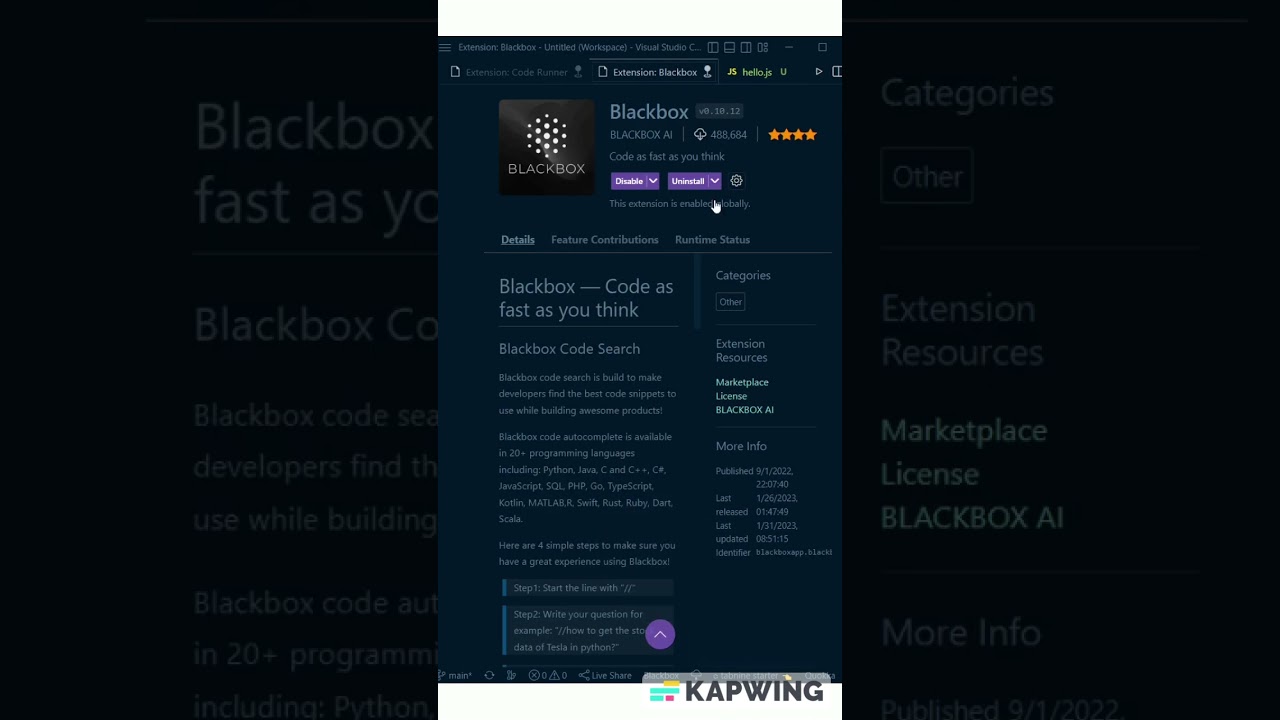Click the round scroll-to-top arrow button

(x=660, y=634)
